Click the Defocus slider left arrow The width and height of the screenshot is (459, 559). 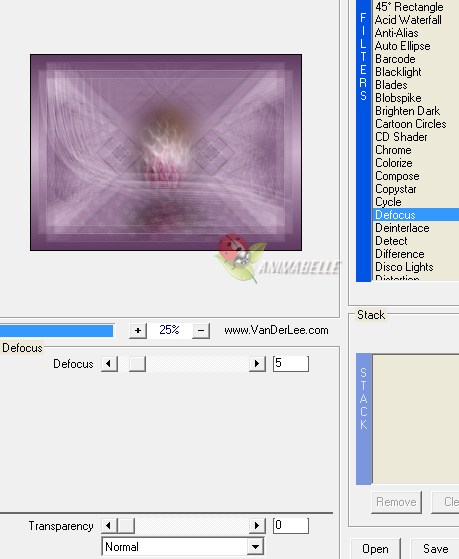click(x=109, y=364)
